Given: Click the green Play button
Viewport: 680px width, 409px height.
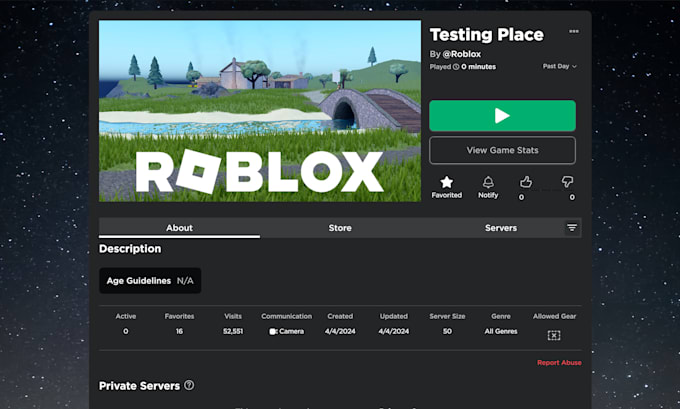Looking at the screenshot, I should [502, 116].
